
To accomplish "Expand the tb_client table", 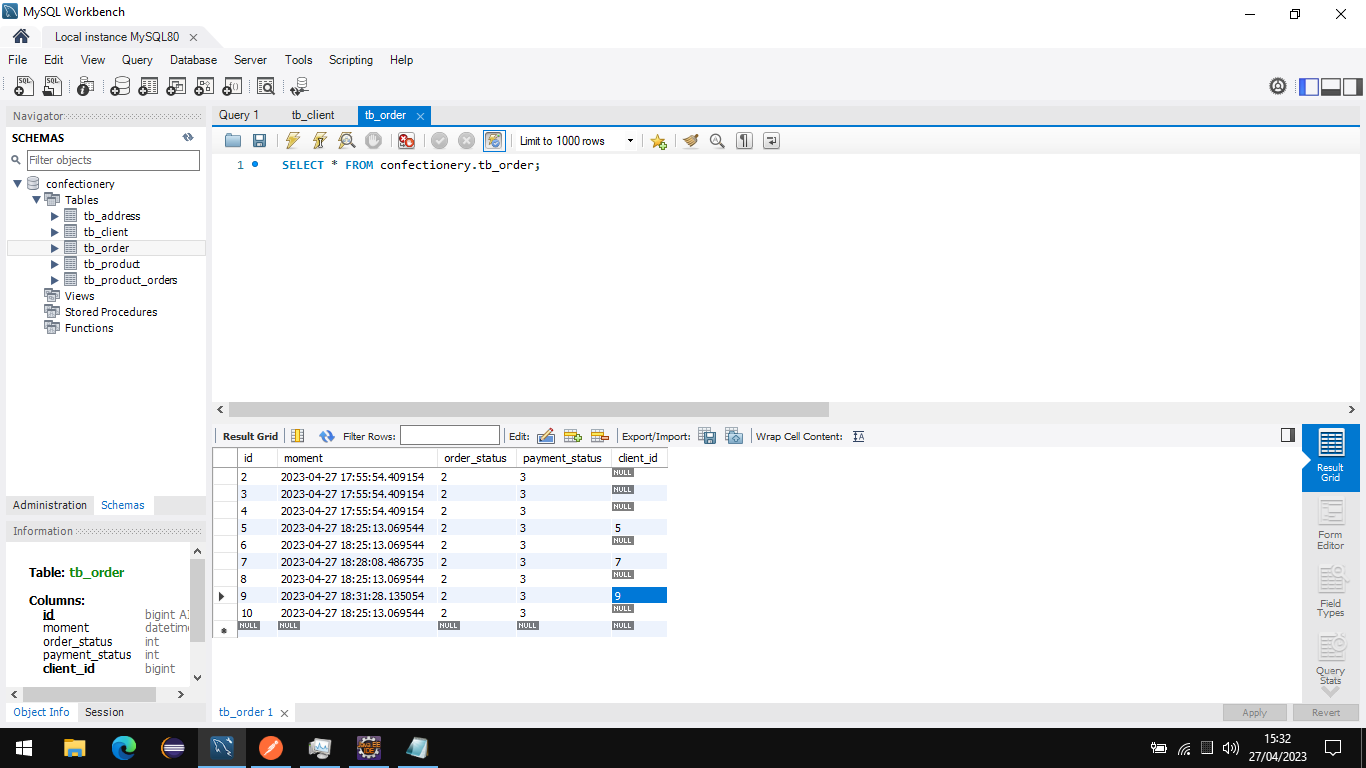I will pyautogui.click(x=55, y=232).
